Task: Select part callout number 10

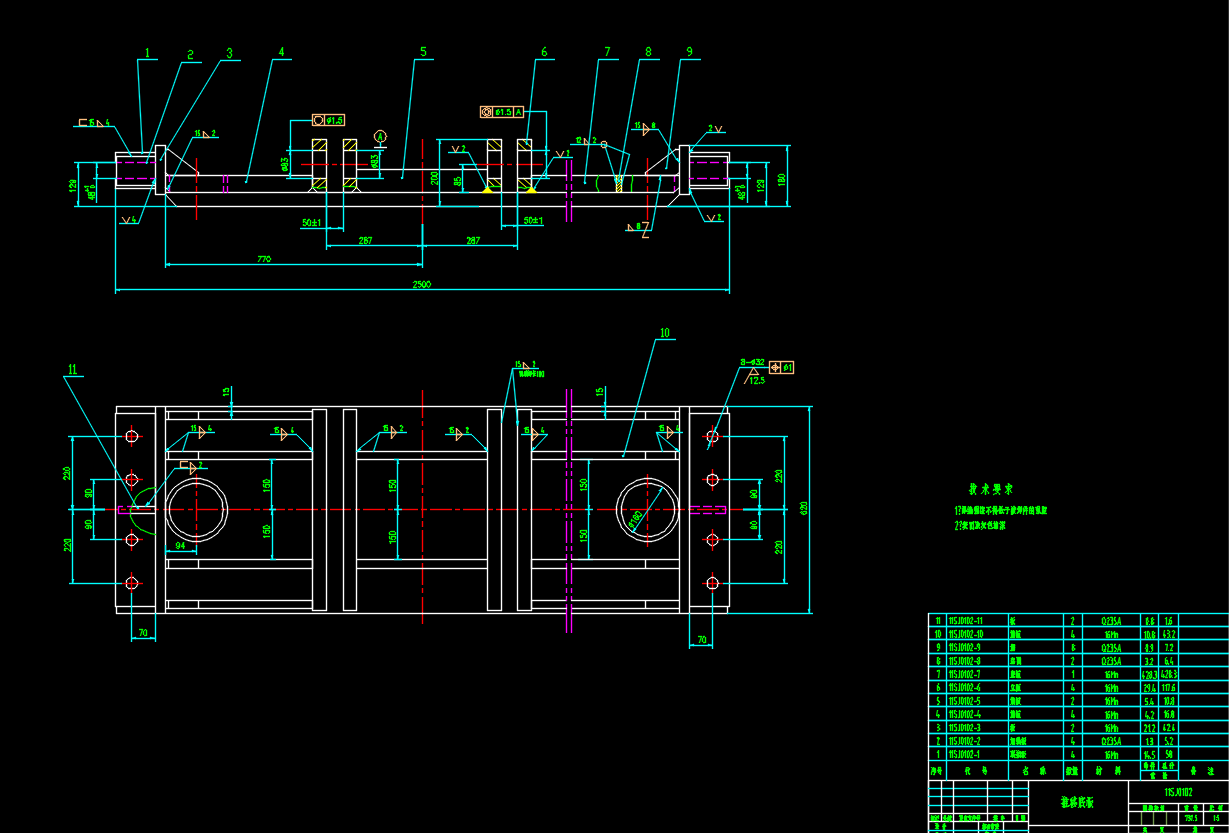Action: coord(663,333)
